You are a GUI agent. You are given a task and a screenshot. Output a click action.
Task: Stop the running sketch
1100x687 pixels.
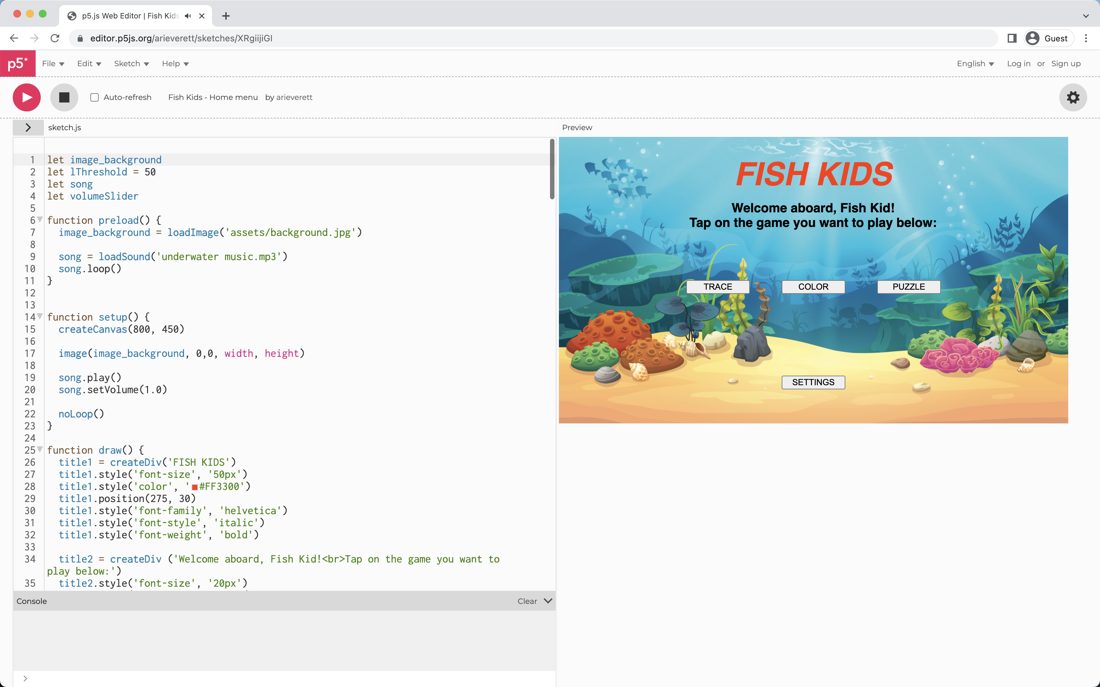click(64, 98)
